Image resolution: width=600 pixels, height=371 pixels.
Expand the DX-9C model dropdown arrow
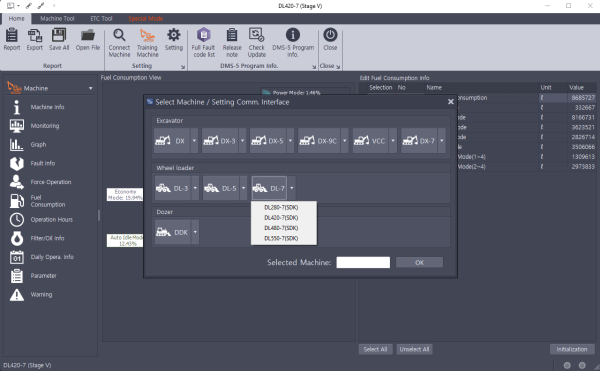pos(345,141)
